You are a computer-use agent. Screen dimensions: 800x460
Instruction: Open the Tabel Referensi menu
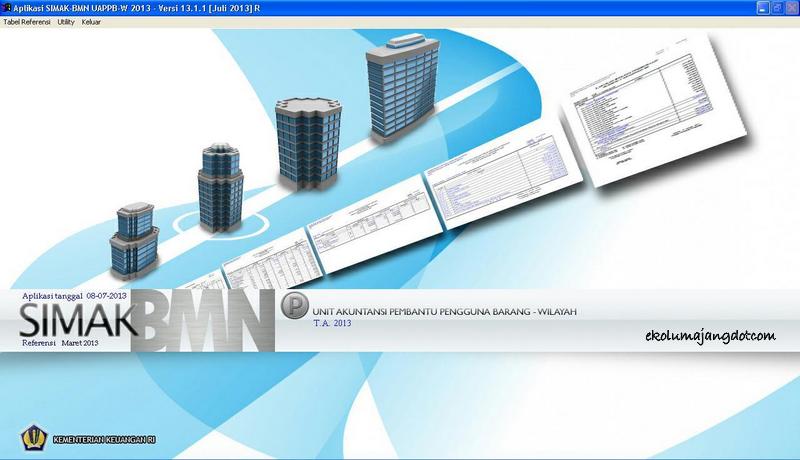pos(27,21)
